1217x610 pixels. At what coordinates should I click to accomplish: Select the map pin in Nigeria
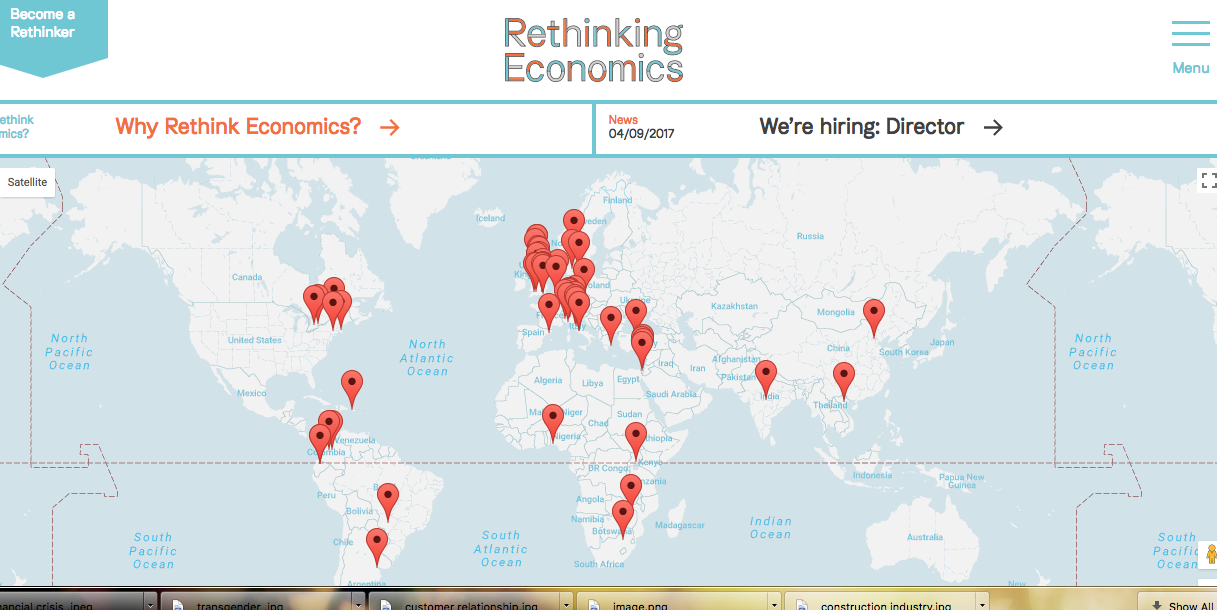(x=553, y=422)
